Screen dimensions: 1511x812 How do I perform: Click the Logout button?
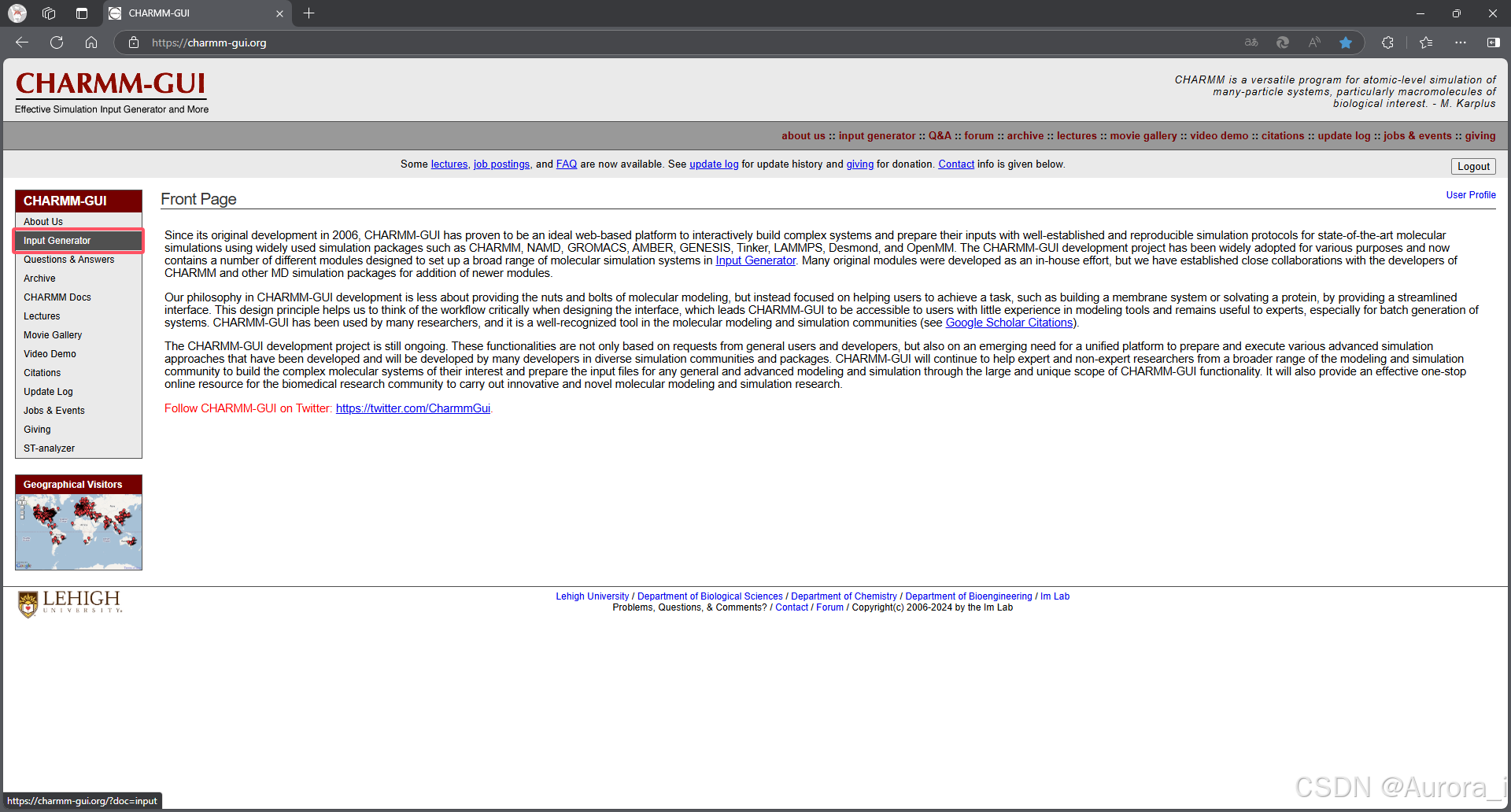pos(1473,166)
